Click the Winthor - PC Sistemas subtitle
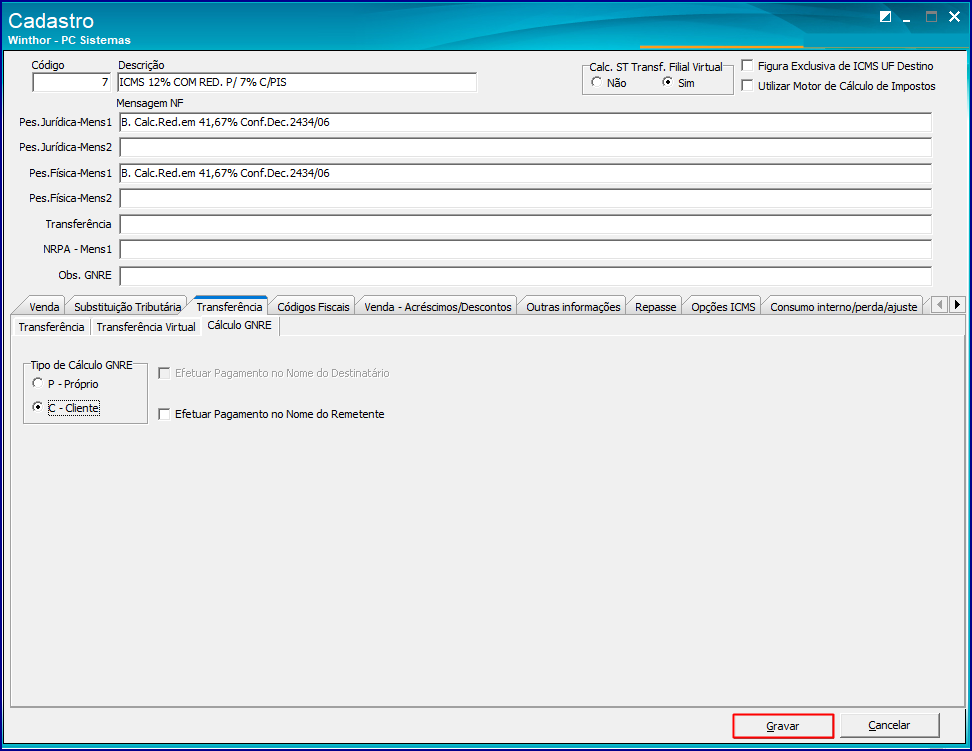Image resolution: width=972 pixels, height=751 pixels. tap(69, 40)
